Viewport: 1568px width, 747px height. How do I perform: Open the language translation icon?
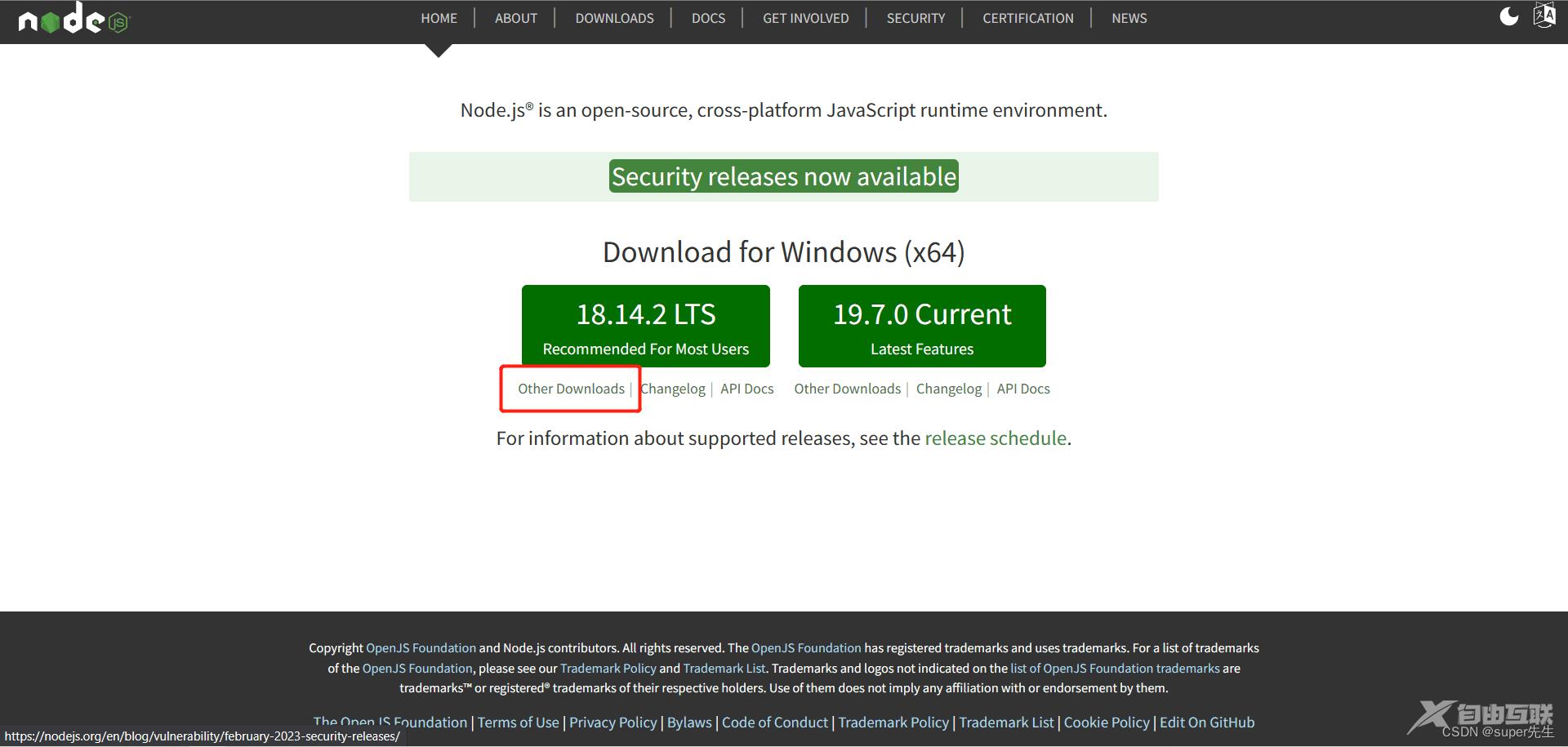coord(1543,16)
